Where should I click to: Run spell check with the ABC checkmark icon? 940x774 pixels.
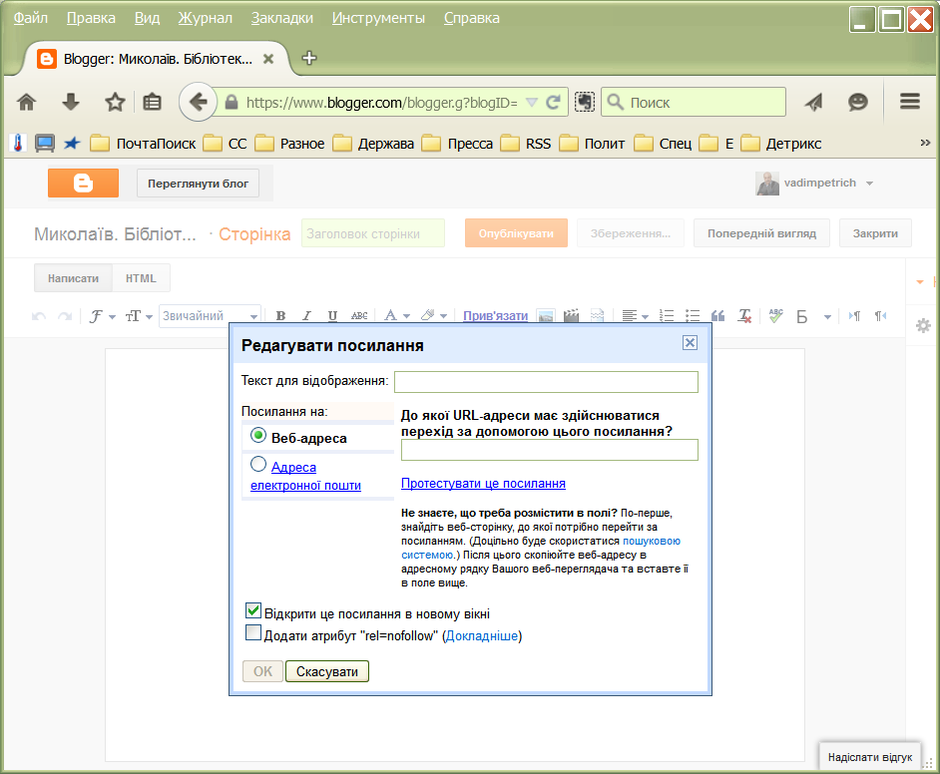click(776, 316)
